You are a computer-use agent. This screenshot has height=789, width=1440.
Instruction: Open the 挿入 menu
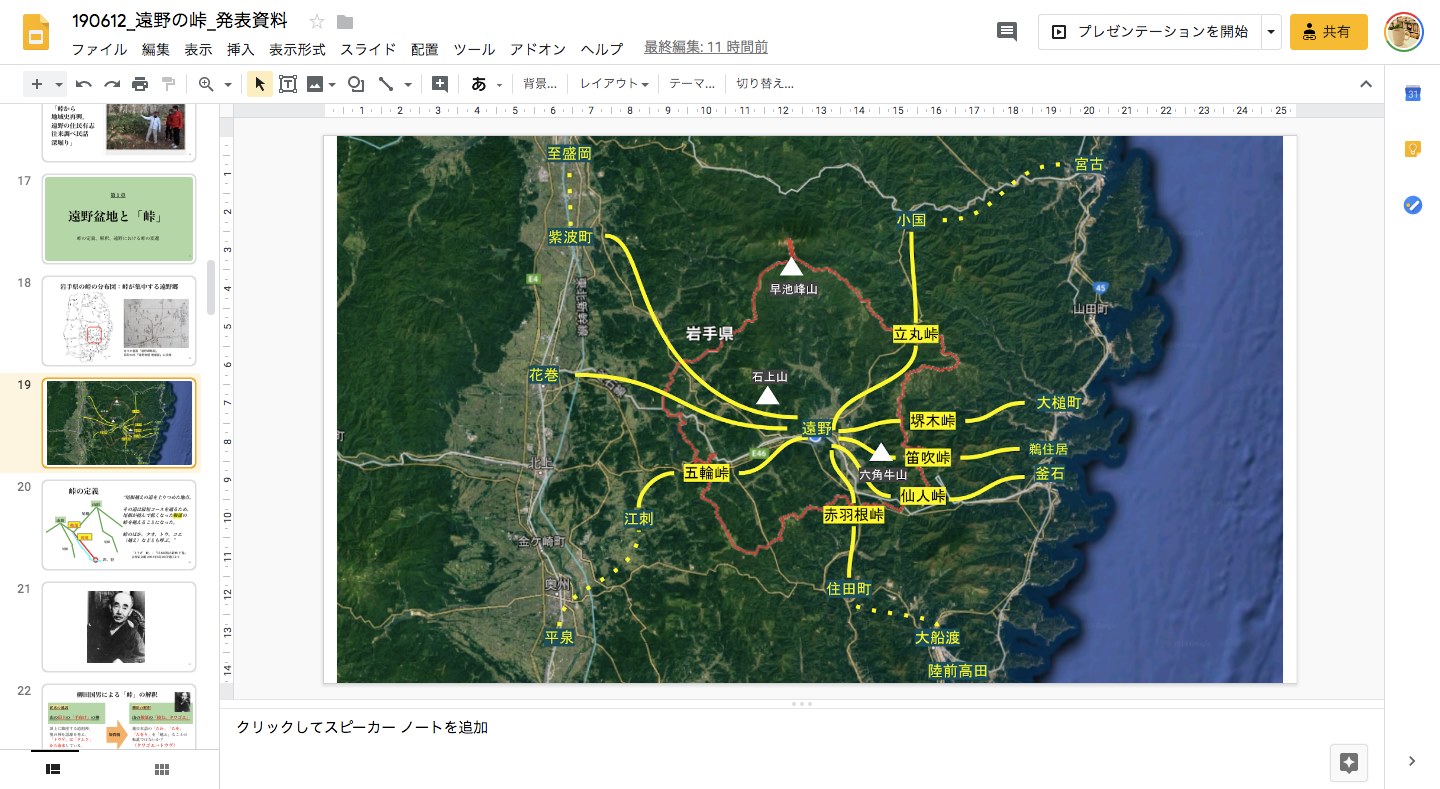click(x=241, y=49)
